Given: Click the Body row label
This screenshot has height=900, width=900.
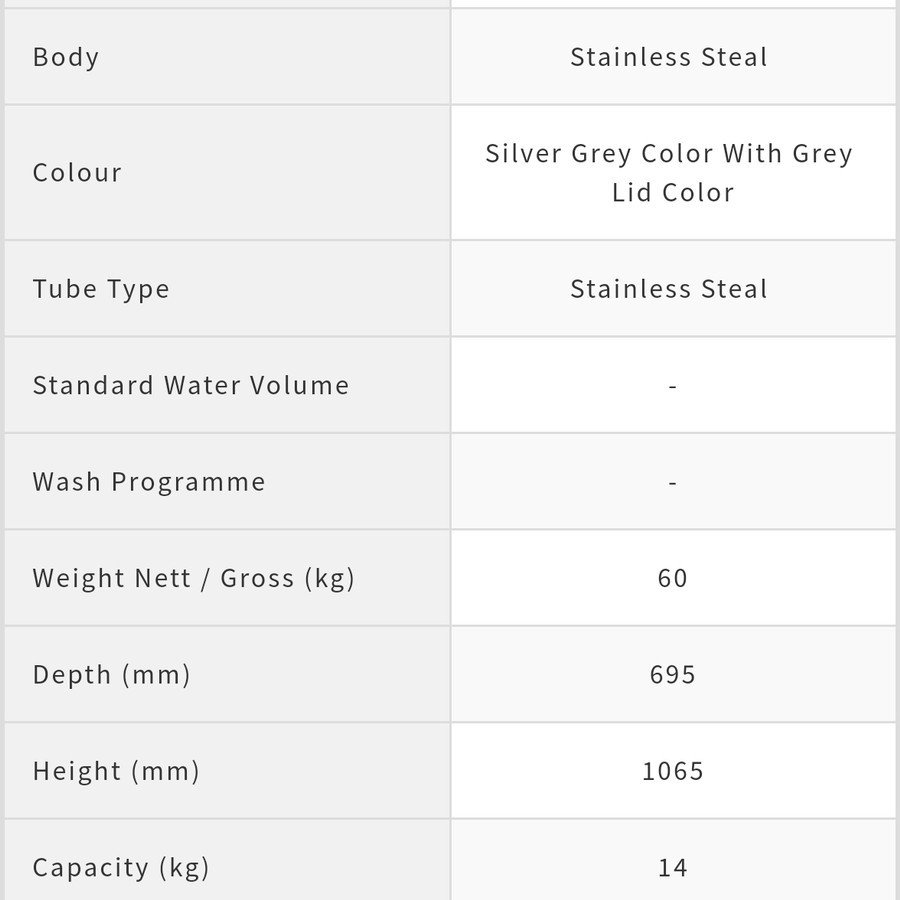Looking at the screenshot, I should pyautogui.click(x=66, y=57).
